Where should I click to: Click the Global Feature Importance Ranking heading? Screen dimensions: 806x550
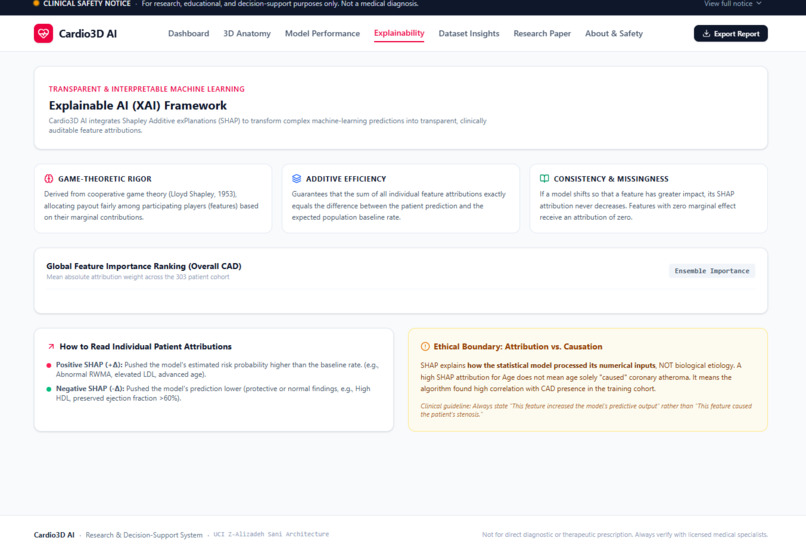[x=144, y=266]
